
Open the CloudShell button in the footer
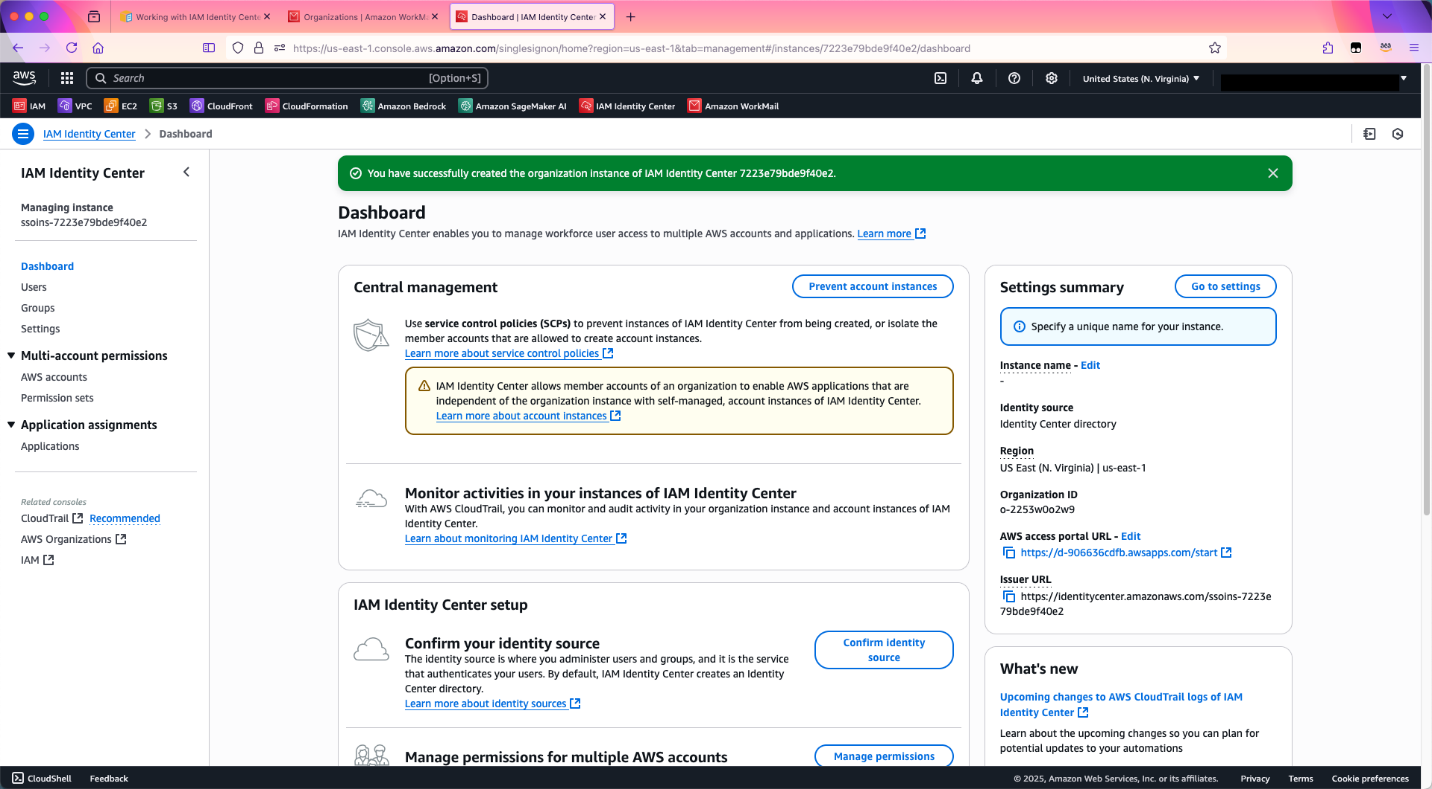[42, 778]
